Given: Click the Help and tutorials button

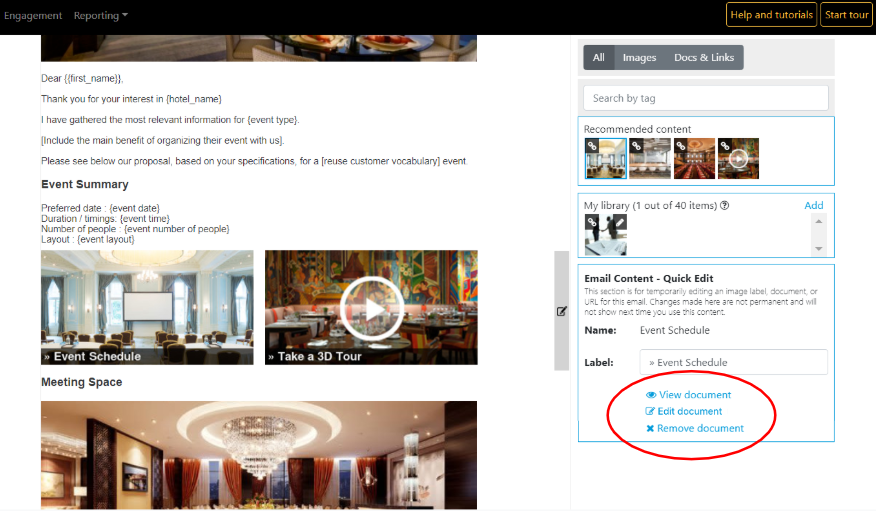Looking at the screenshot, I should [771, 15].
